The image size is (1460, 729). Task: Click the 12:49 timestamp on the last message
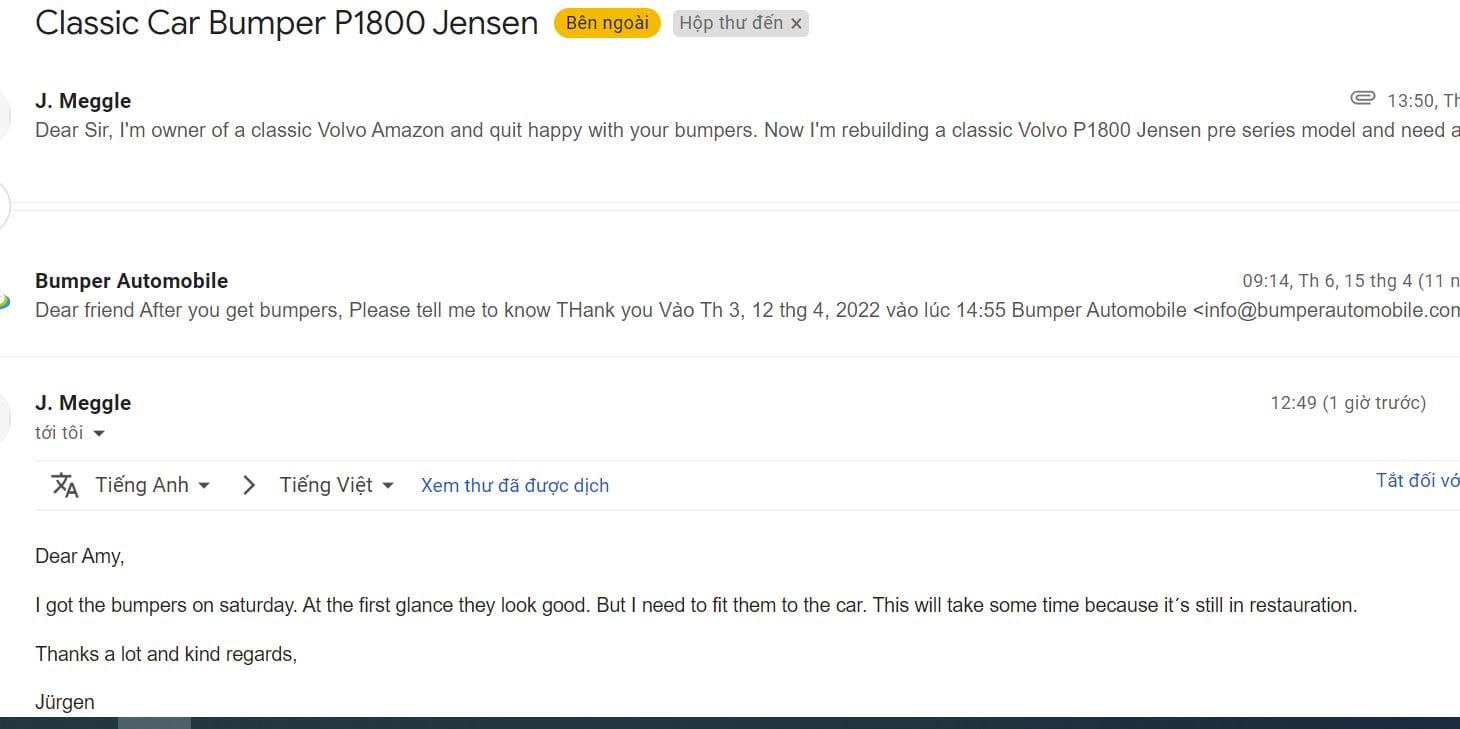tap(1347, 403)
